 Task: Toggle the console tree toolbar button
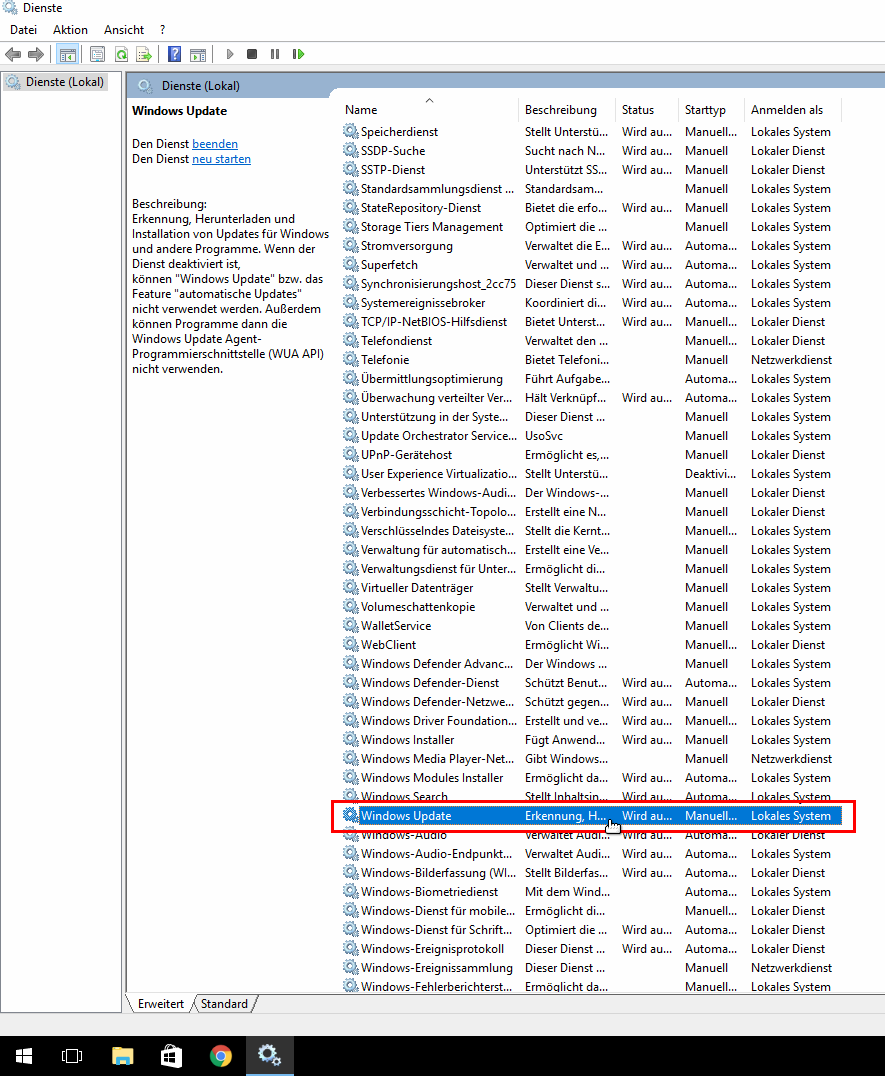(67, 54)
